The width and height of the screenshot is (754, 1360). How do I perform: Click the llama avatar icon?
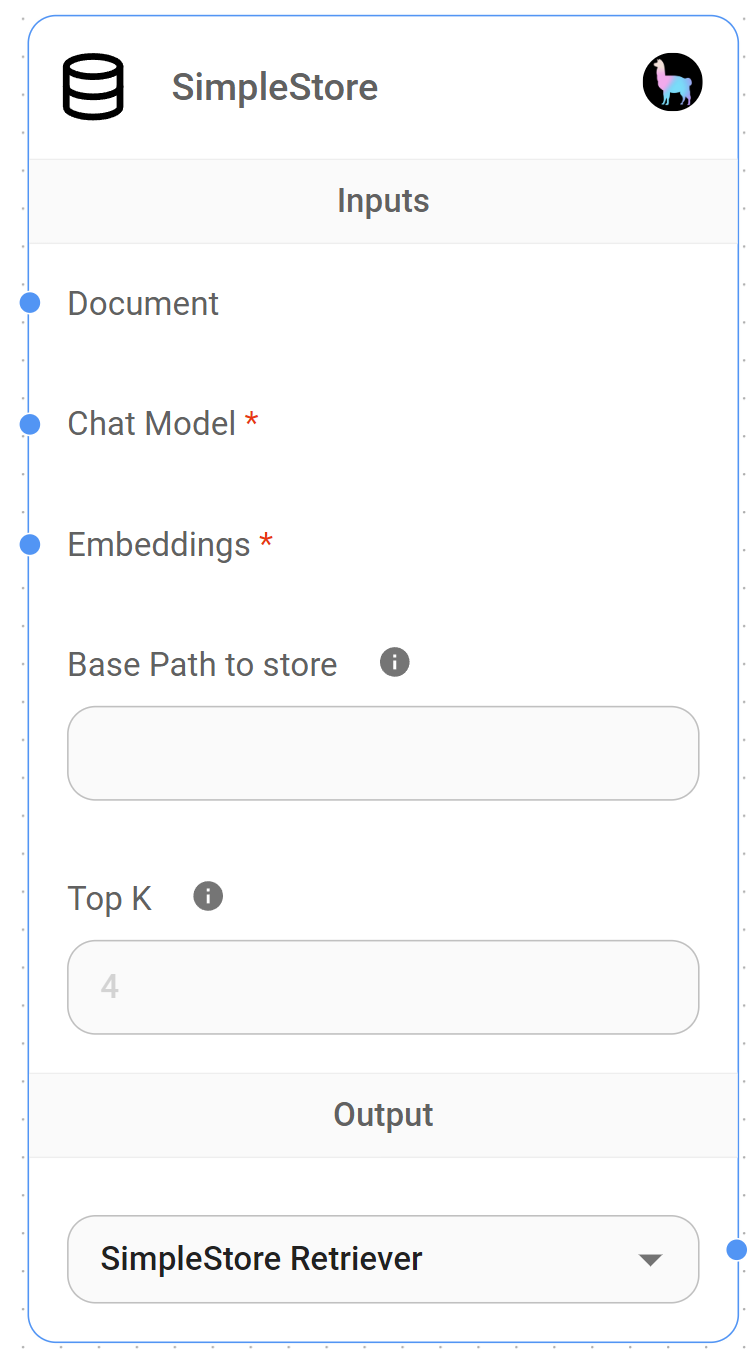672,82
